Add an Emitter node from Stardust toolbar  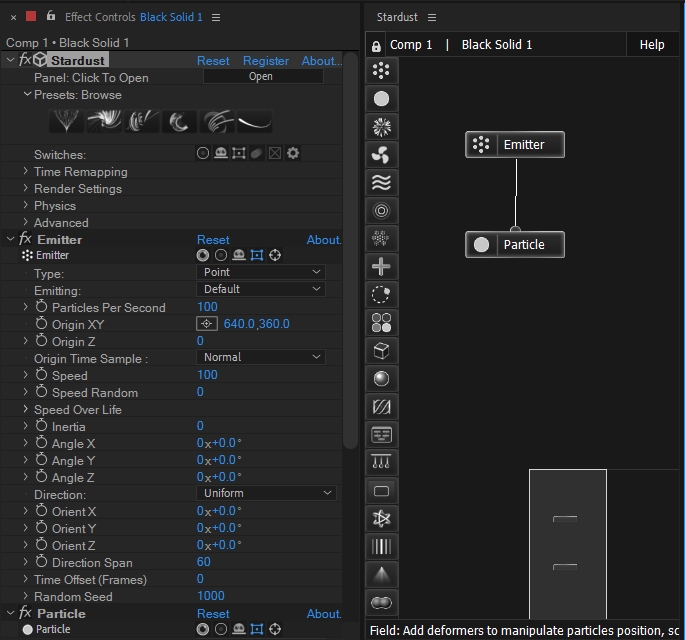tap(381, 70)
